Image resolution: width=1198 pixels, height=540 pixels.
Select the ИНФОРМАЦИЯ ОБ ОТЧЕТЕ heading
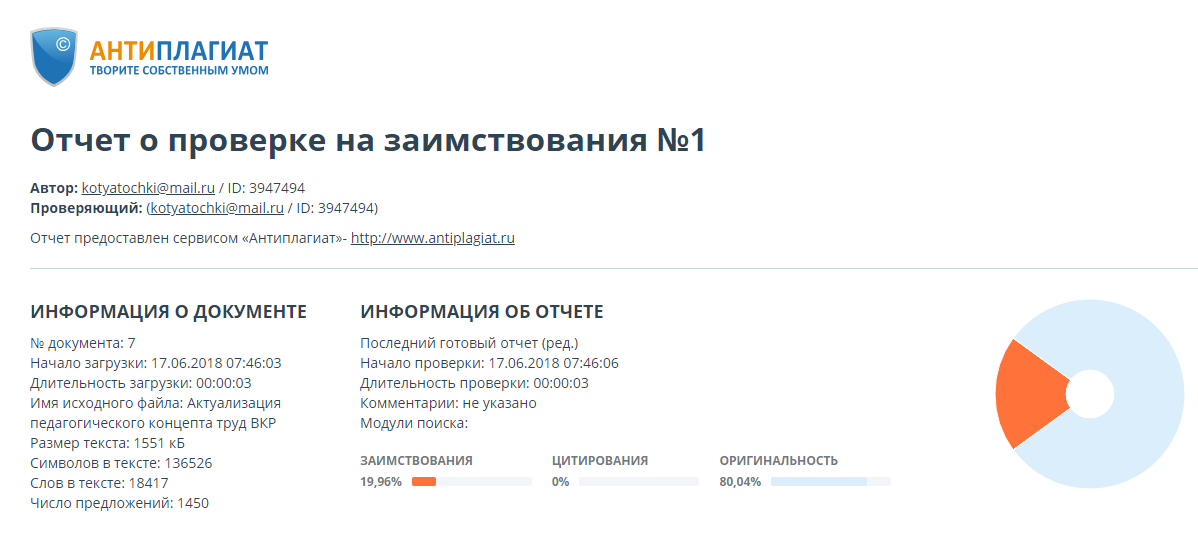[481, 312]
